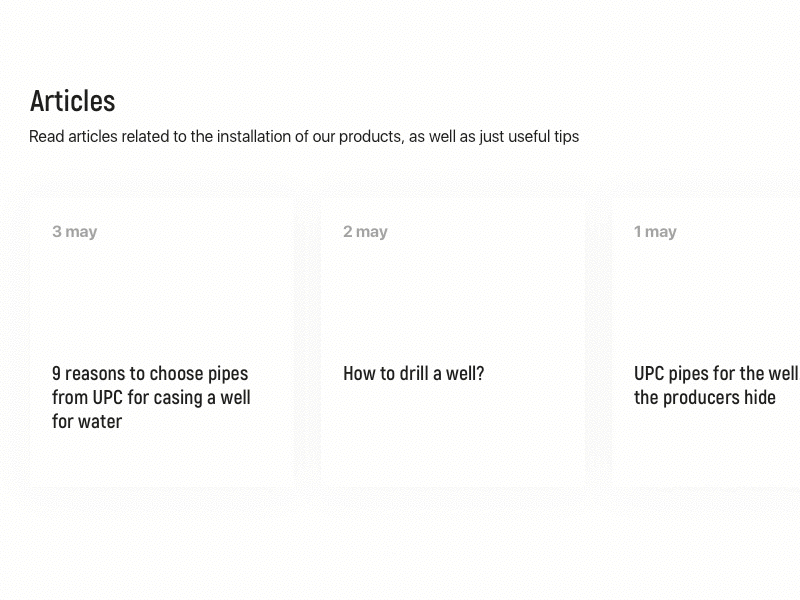The image size is (800, 600).
Task: Click the articles description subtitle text
Action: (304, 136)
